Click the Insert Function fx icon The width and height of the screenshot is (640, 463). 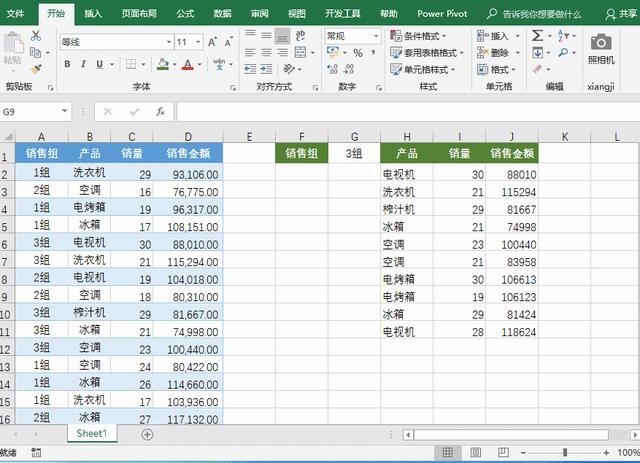click(160, 111)
